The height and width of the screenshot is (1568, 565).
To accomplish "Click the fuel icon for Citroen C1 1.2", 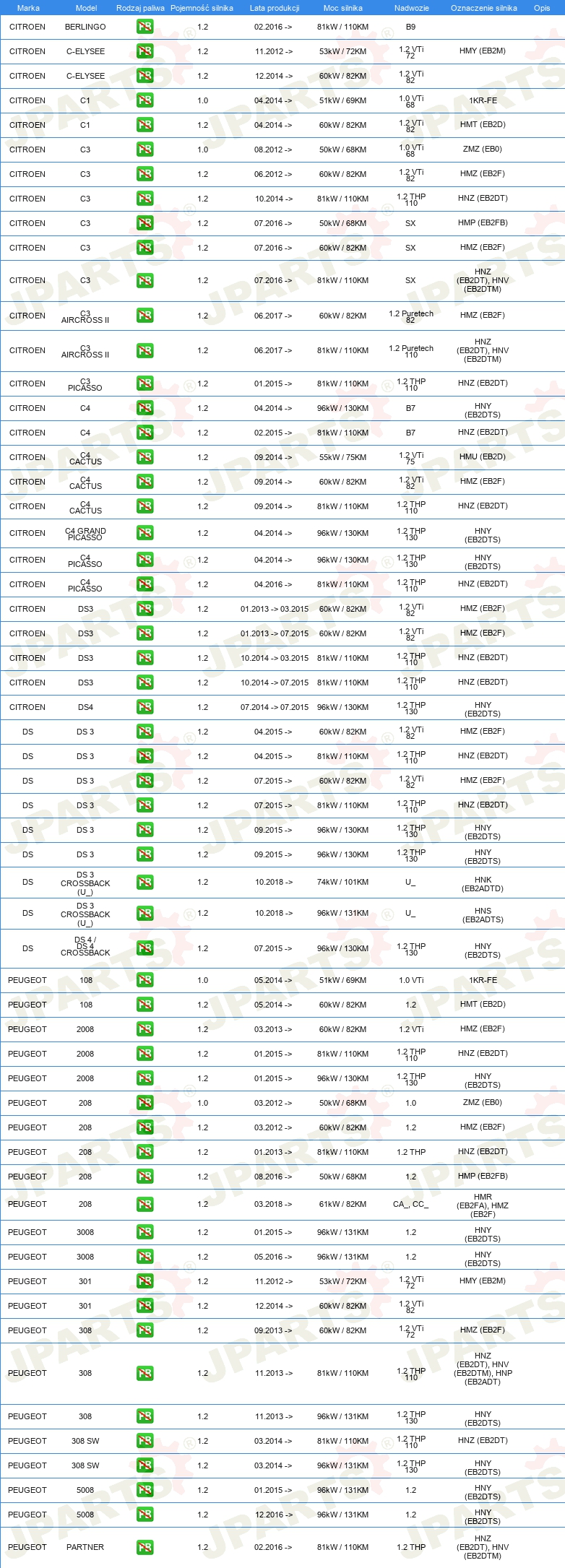I will point(145,125).
